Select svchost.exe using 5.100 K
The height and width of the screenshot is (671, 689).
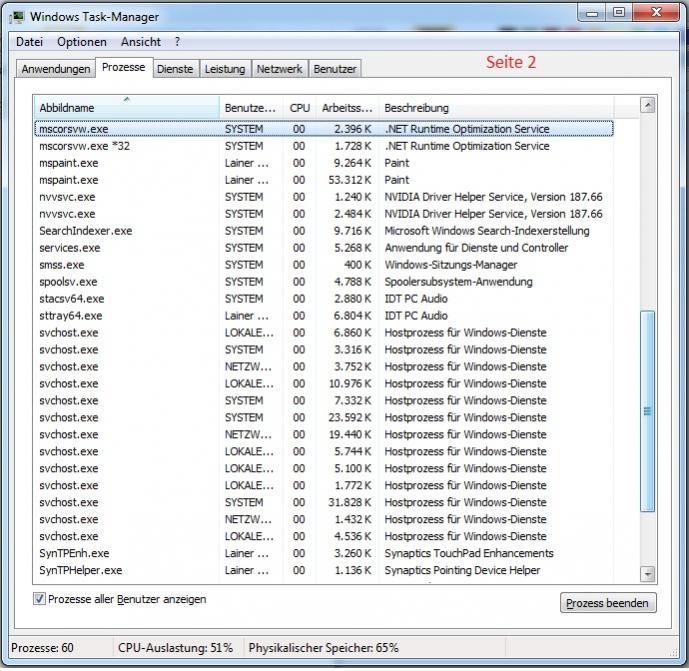tap(324, 468)
